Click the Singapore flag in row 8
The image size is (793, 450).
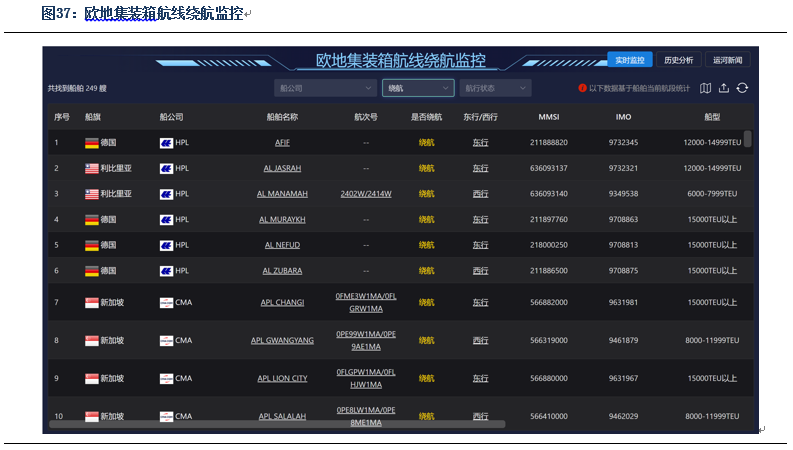click(92, 341)
